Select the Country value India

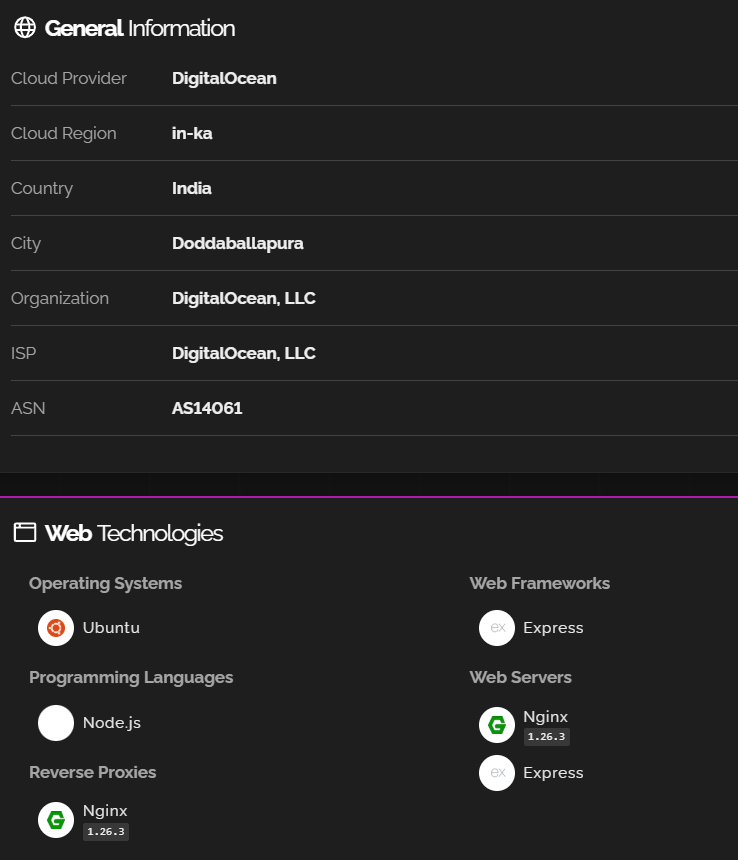coord(192,188)
